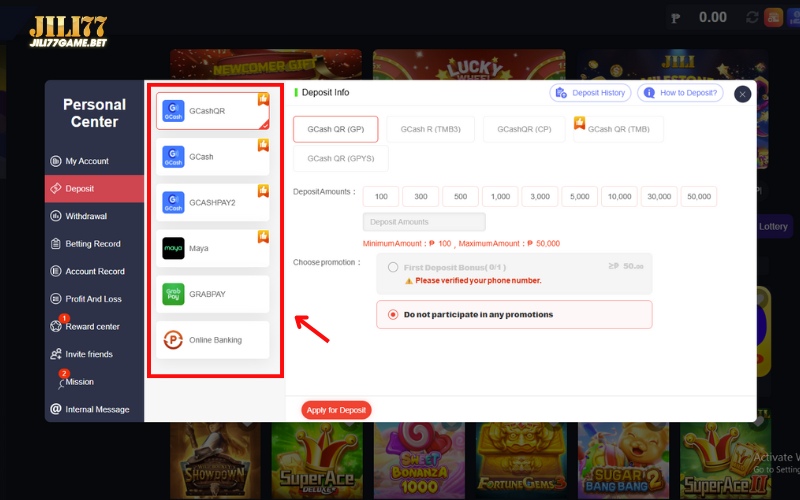Click the Reward center badge icon
The image size is (800, 500).
(56, 327)
